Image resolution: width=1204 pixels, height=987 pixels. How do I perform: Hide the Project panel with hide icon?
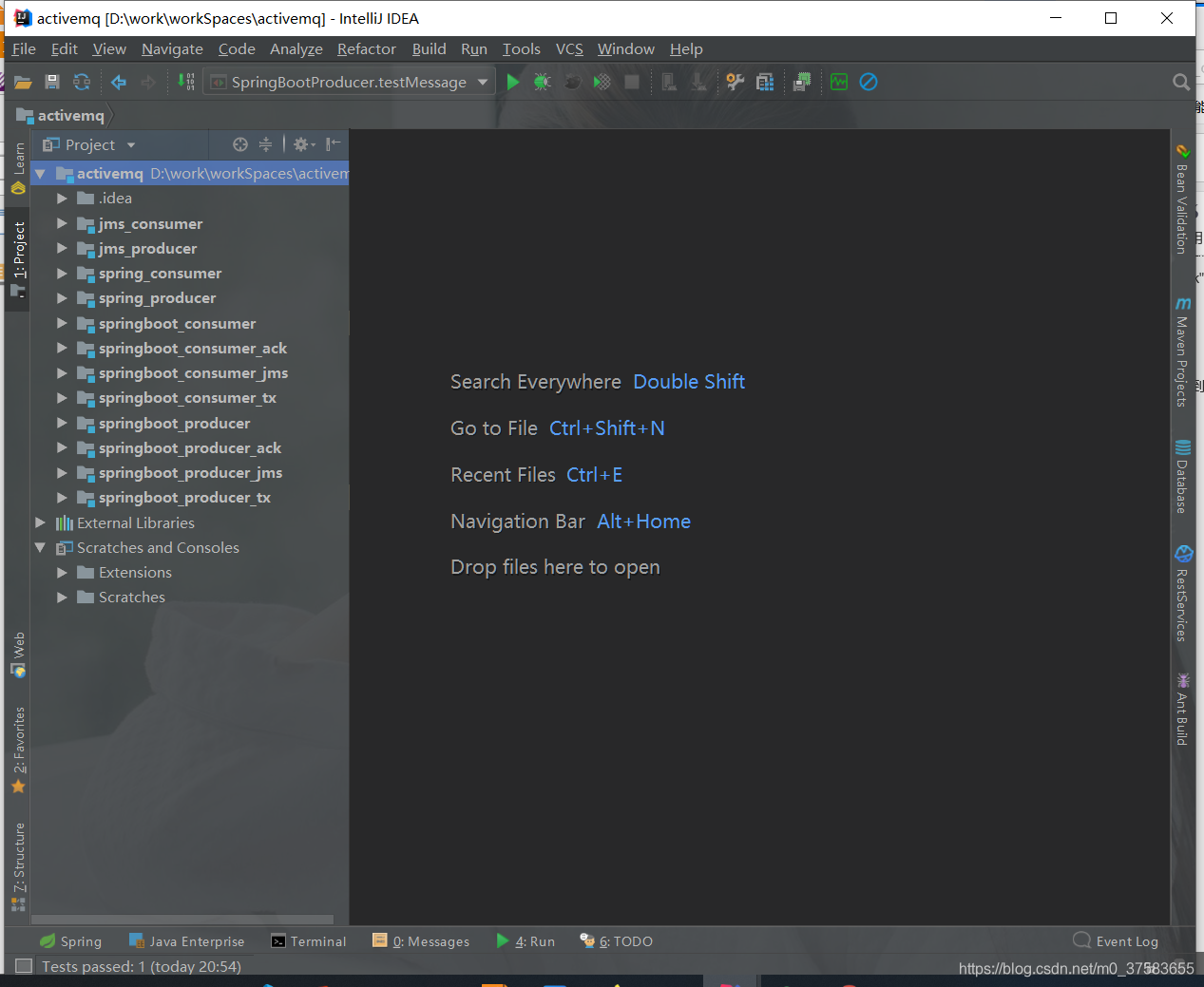pyautogui.click(x=333, y=144)
